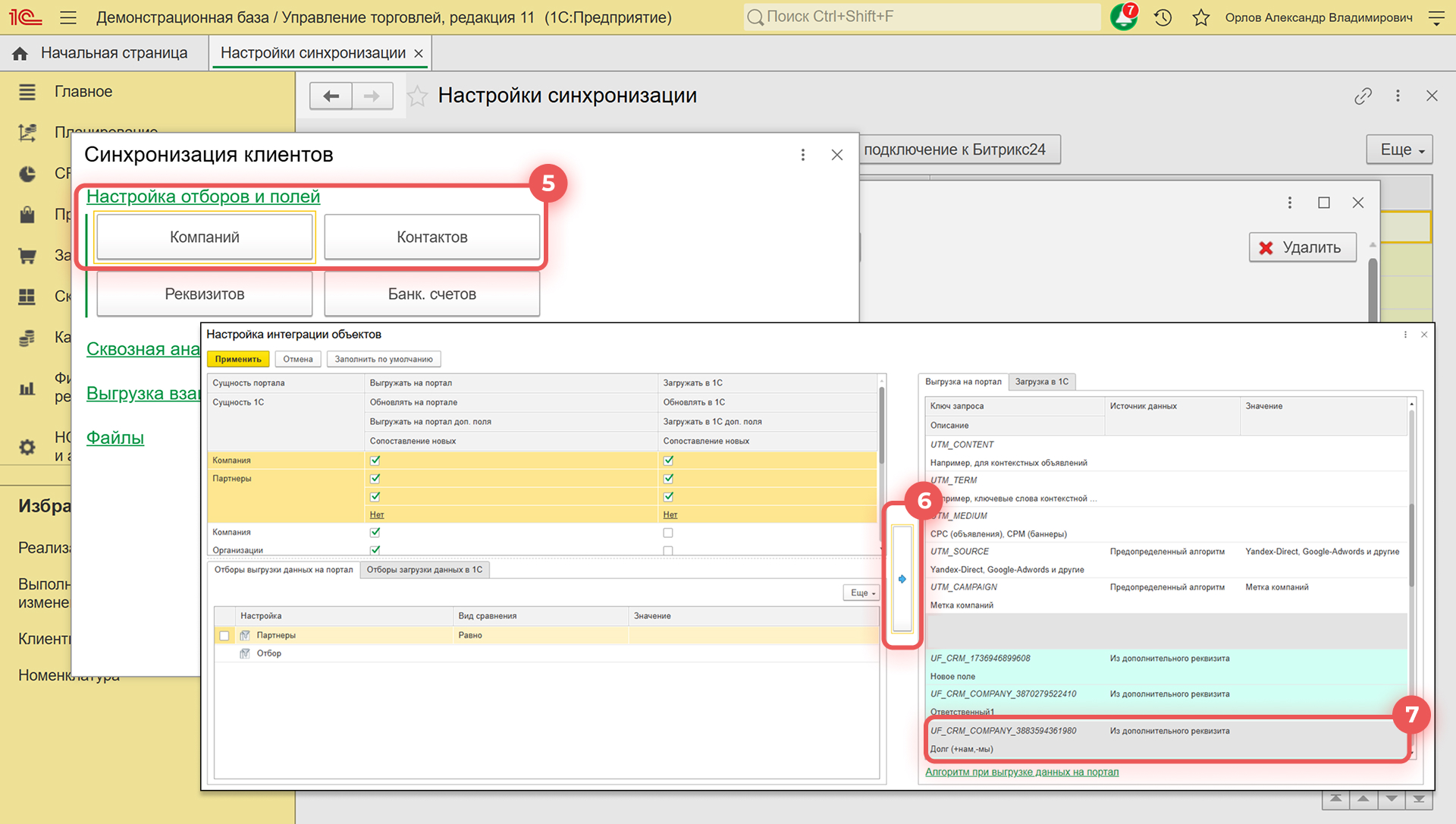Add Настройки синхронизации page to favorites
Image resolution: width=1456 pixels, height=824 pixels.
(x=417, y=96)
